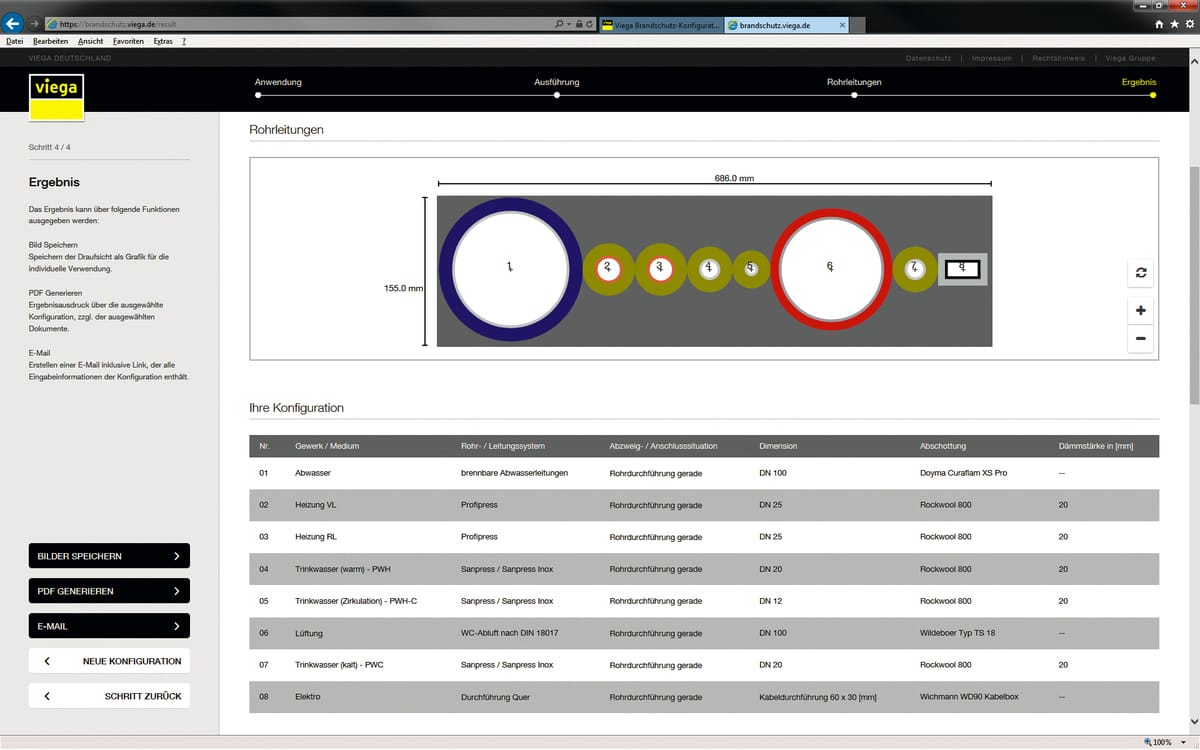1200x750 pixels.
Task: Select pipe 1 blue circle in drawing
Action: [x=510, y=270]
